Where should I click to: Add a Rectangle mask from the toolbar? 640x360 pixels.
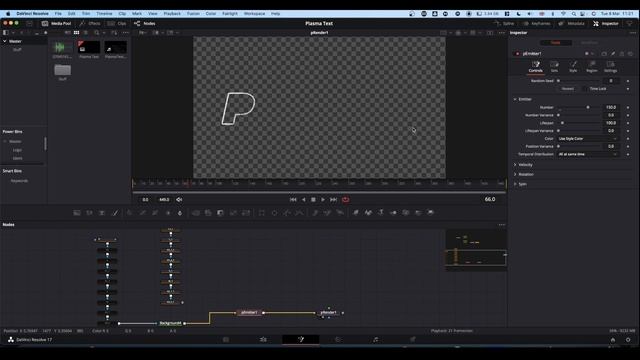[262, 213]
